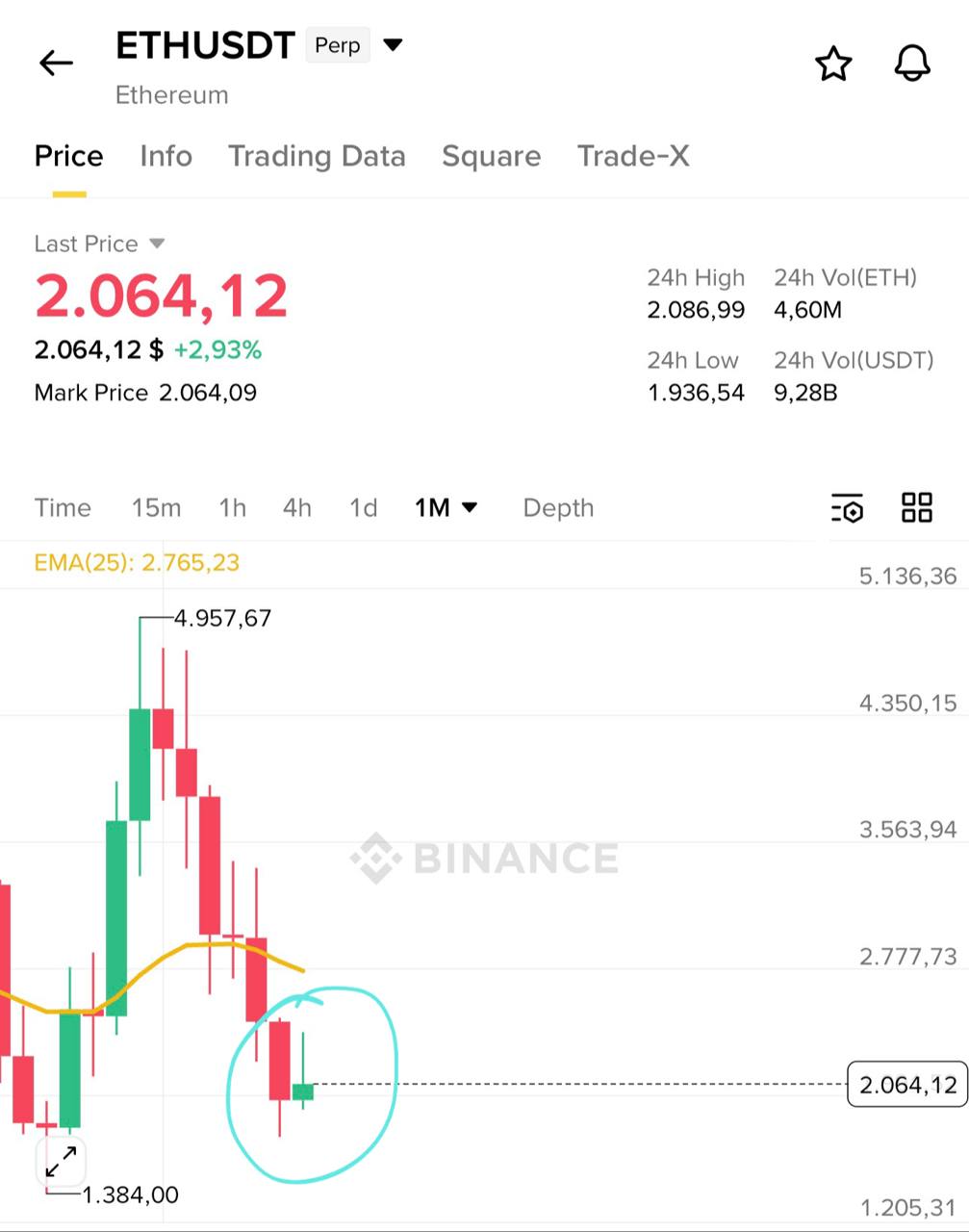969x1232 pixels.
Task: Show the Depth chart view
Action: pyautogui.click(x=558, y=507)
